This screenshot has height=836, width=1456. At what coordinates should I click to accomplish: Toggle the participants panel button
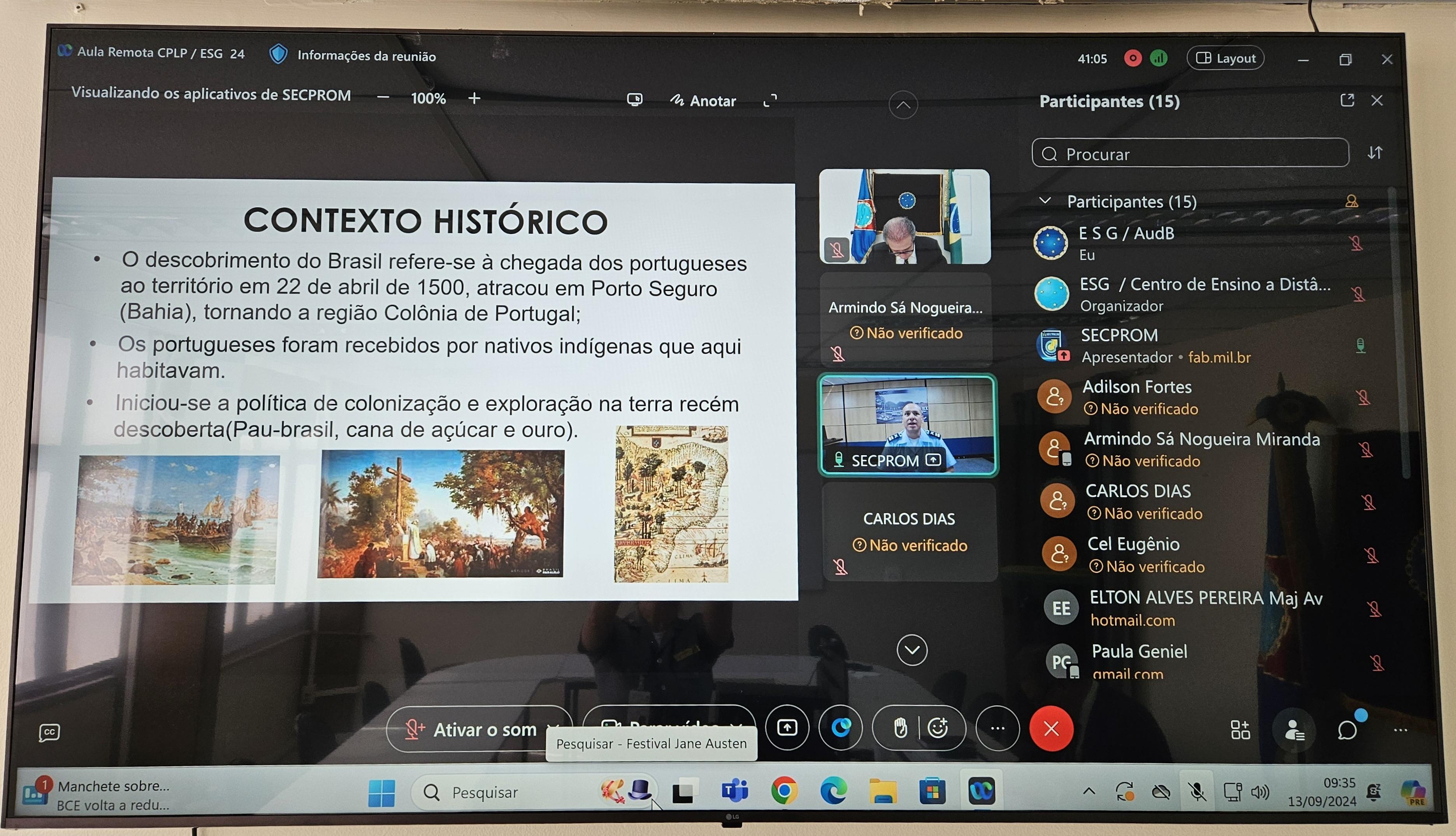(x=1294, y=730)
